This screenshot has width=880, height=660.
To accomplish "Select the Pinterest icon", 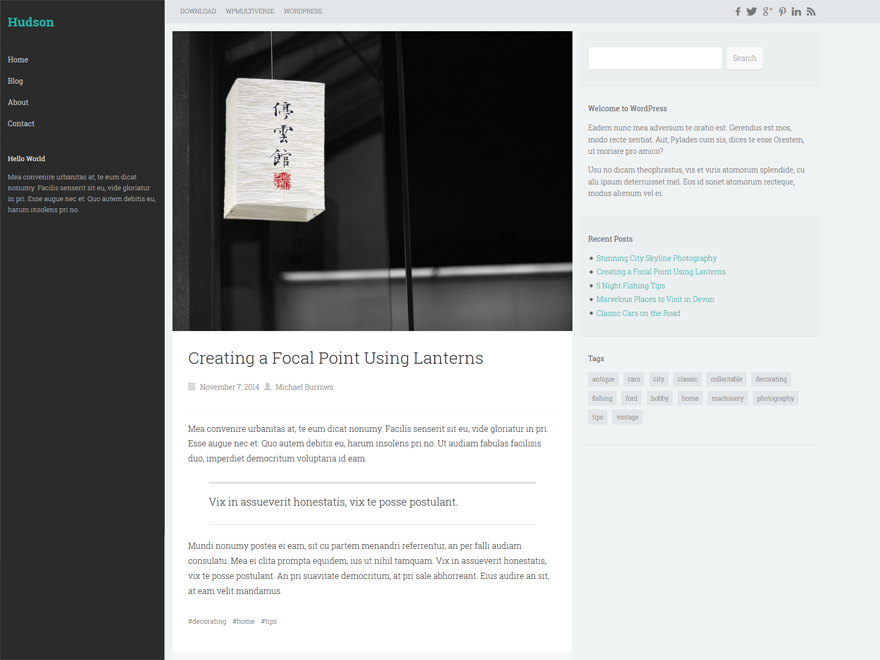I will pyautogui.click(x=782, y=11).
